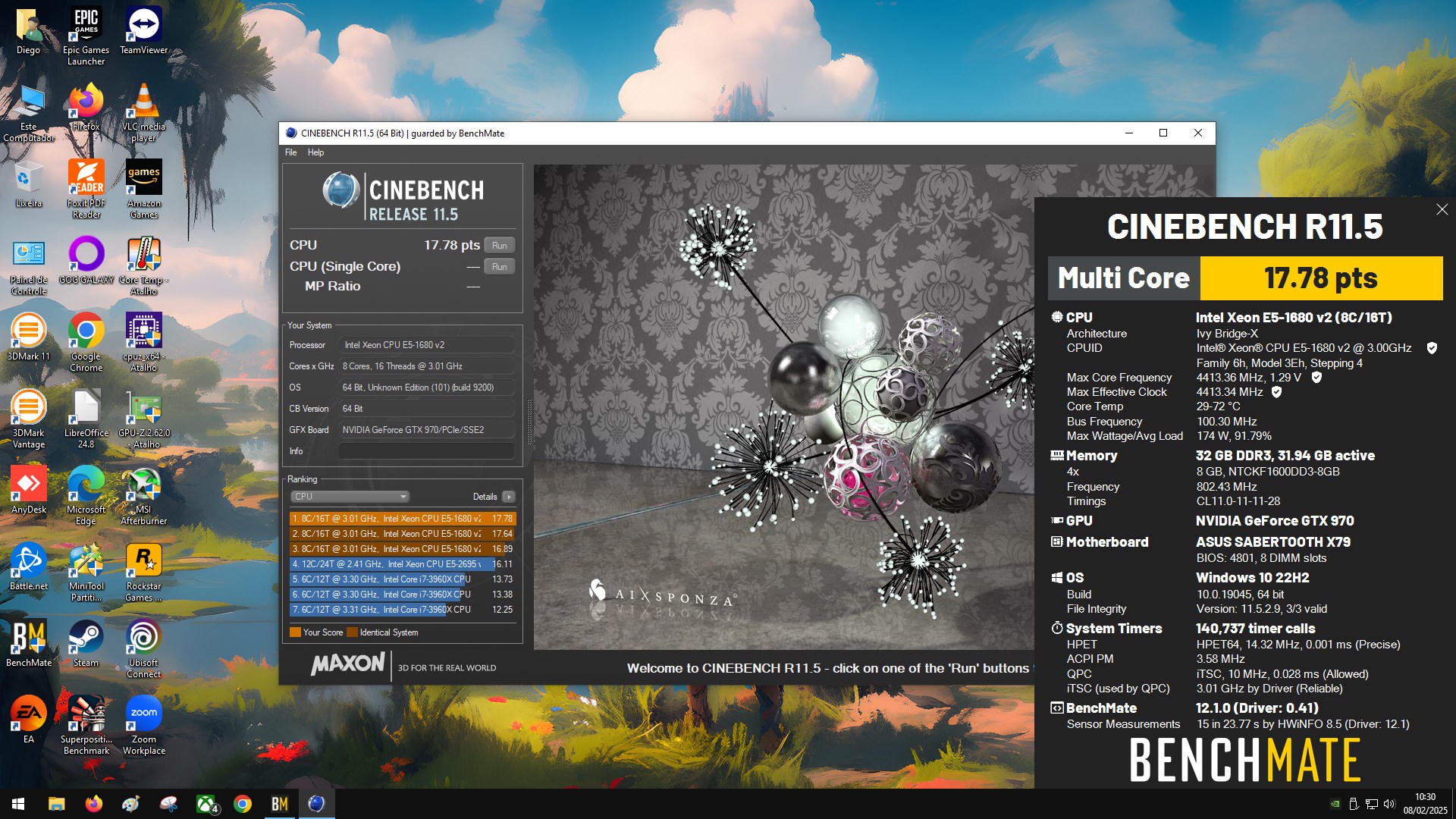Open the File menu in Cinebench
1456x819 pixels.
click(x=290, y=152)
